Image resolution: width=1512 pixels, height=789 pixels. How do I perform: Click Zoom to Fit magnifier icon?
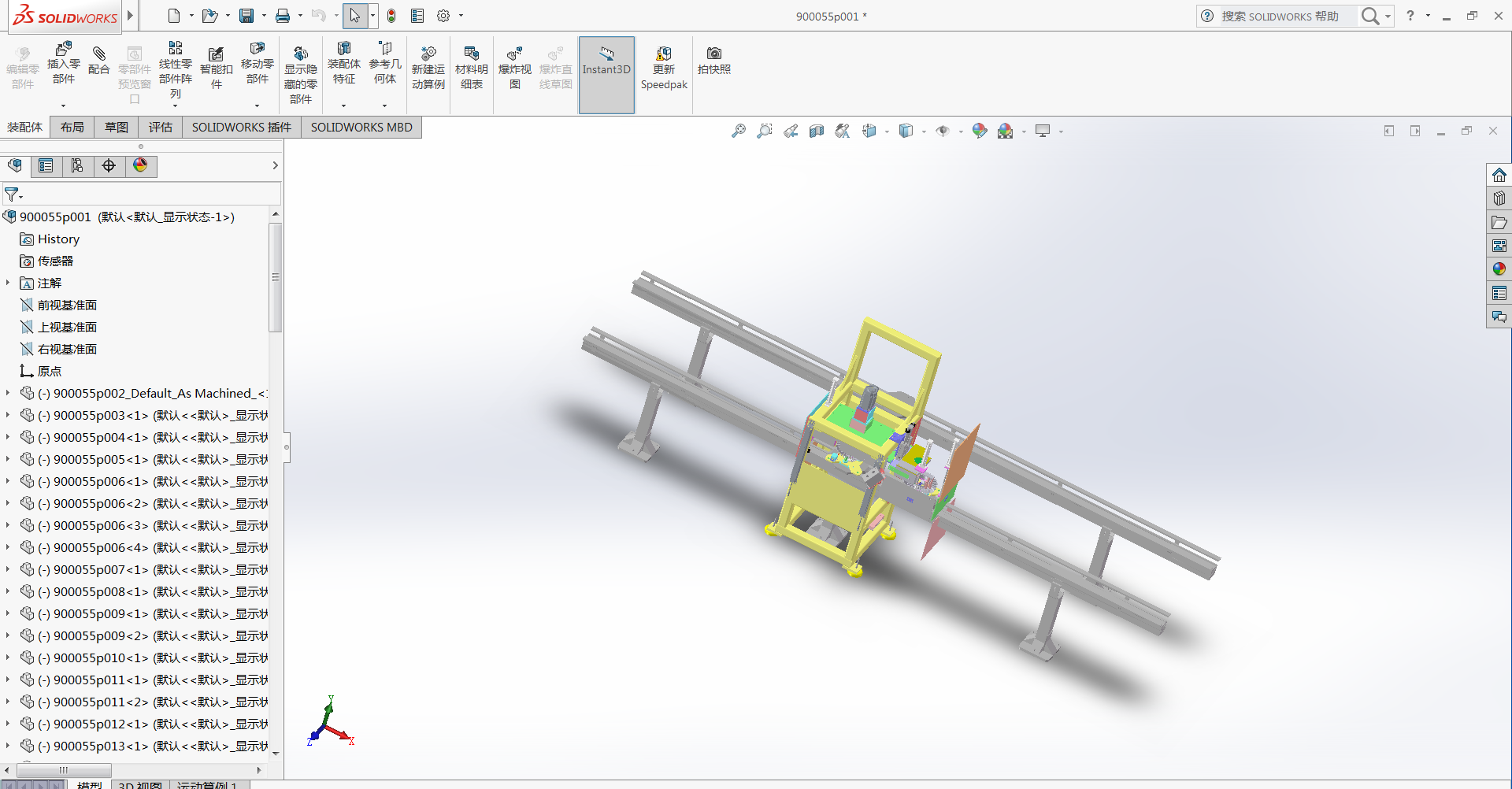739,131
